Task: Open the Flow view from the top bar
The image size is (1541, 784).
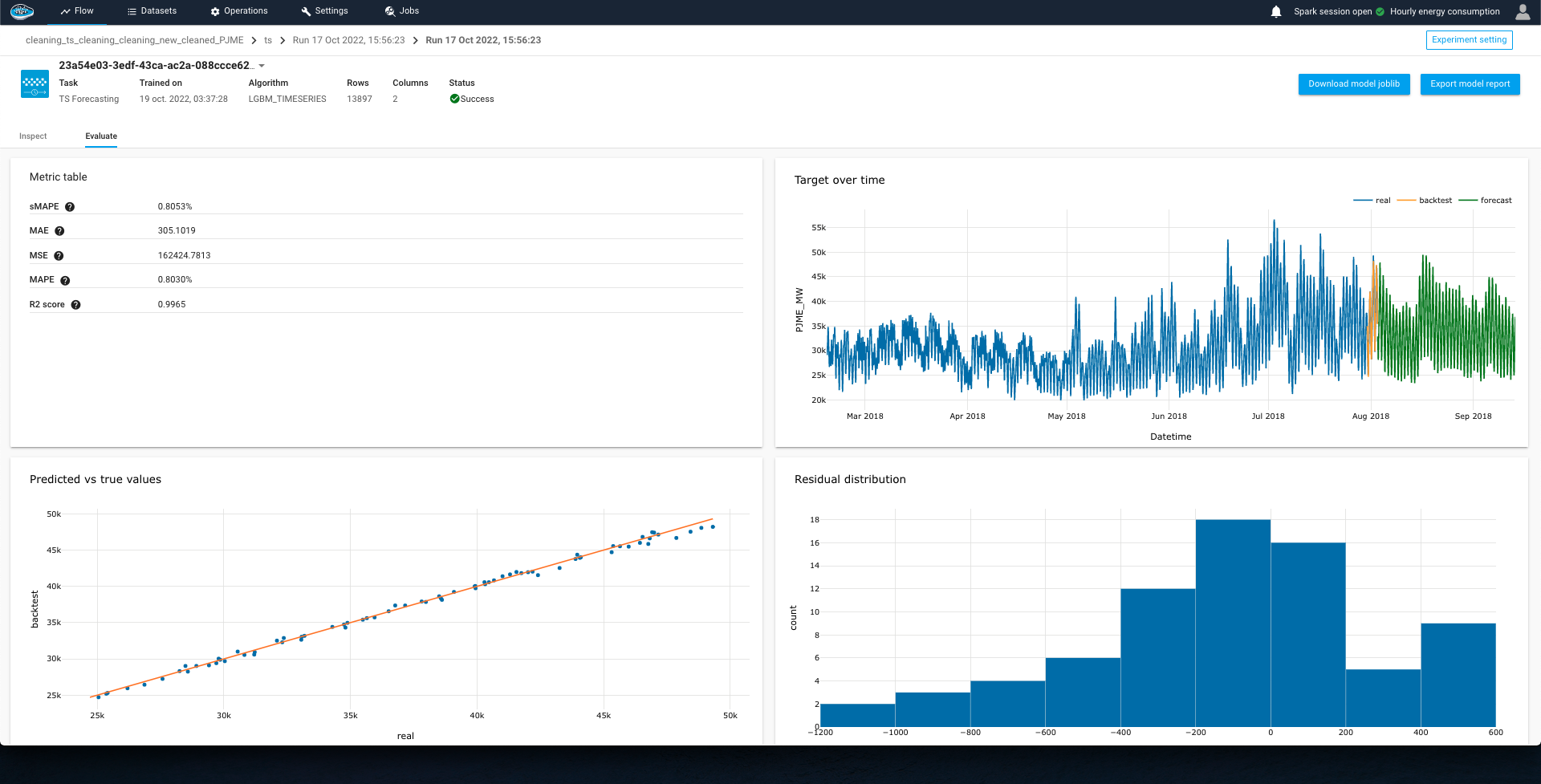Action: 78,11
